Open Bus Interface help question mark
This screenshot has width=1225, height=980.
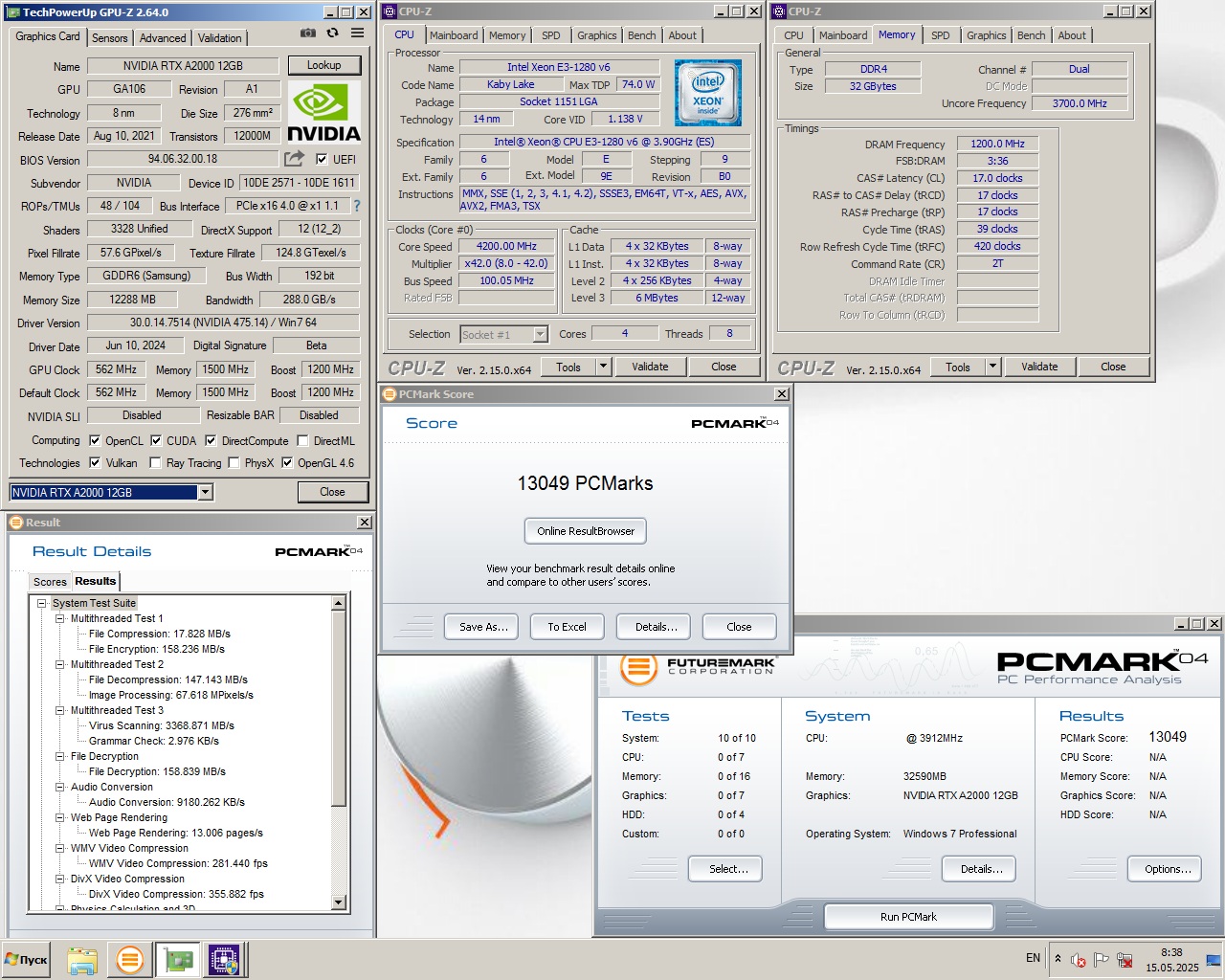coord(357,206)
